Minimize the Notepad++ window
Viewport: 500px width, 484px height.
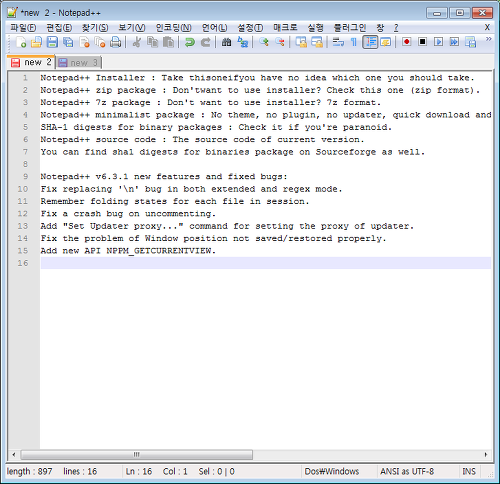click(437, 13)
